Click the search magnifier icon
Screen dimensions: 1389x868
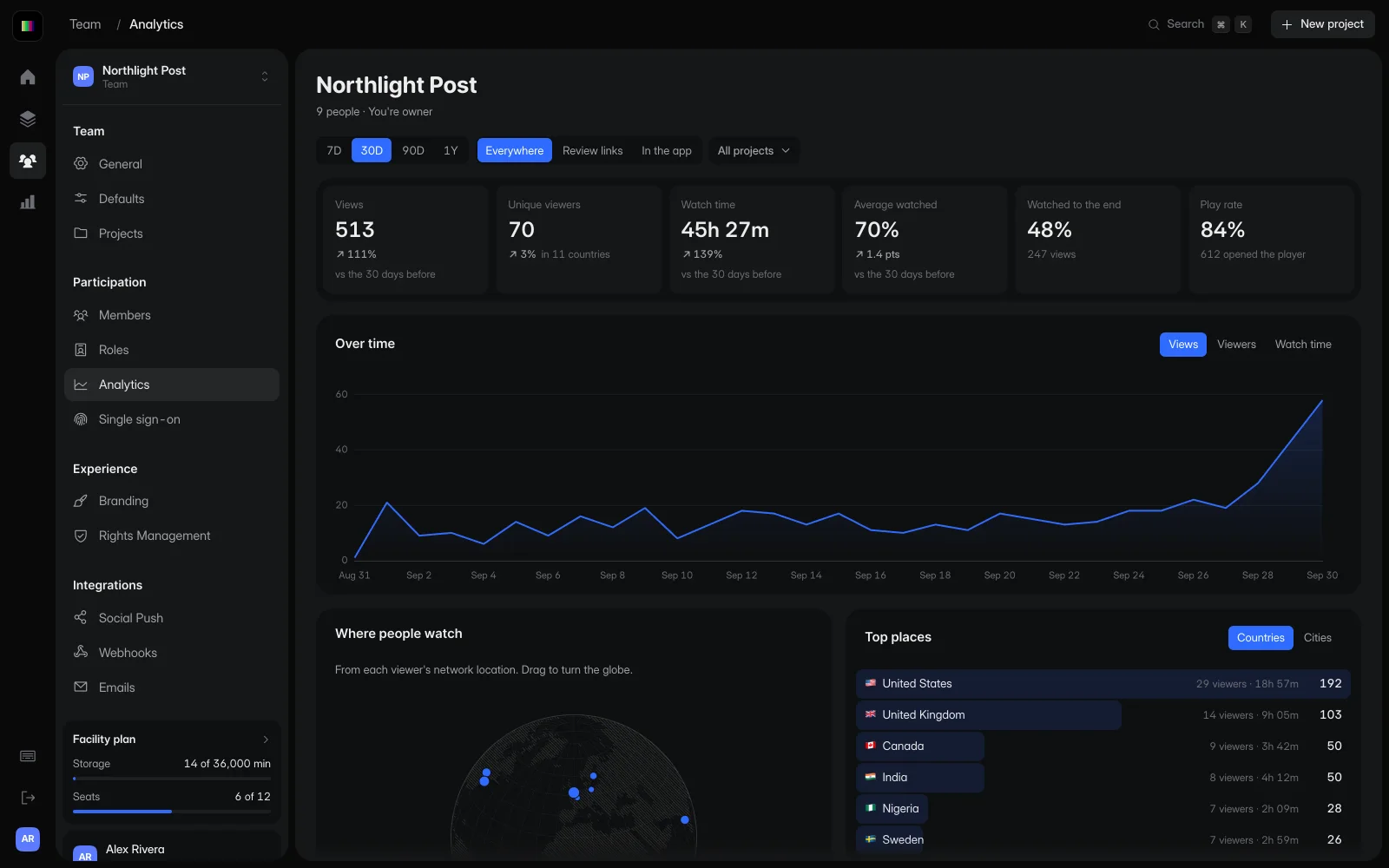(x=1154, y=24)
